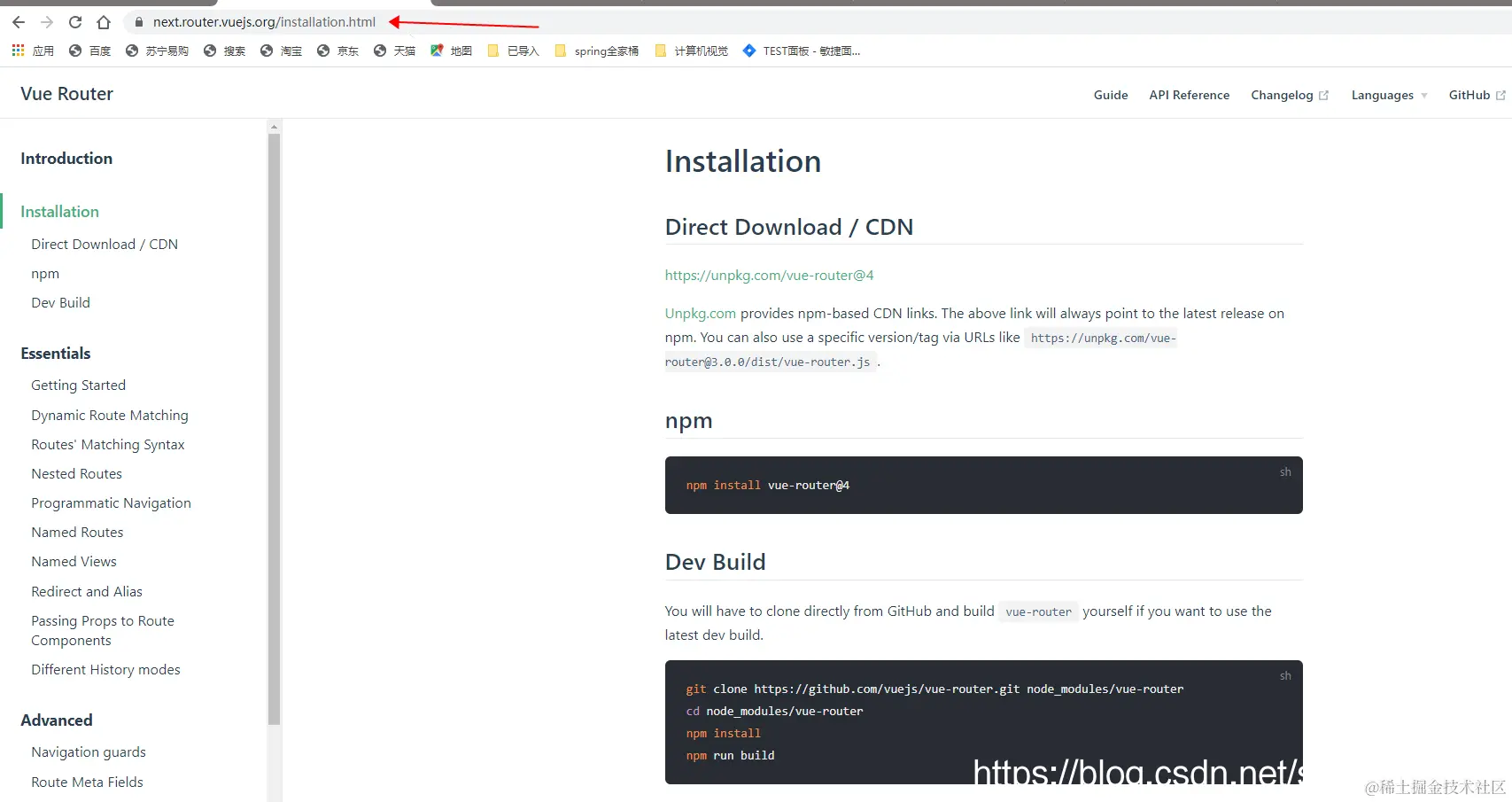This screenshot has width=1512, height=802.
Task: Open the 应用 apps grid bookmark
Action: (x=33, y=51)
